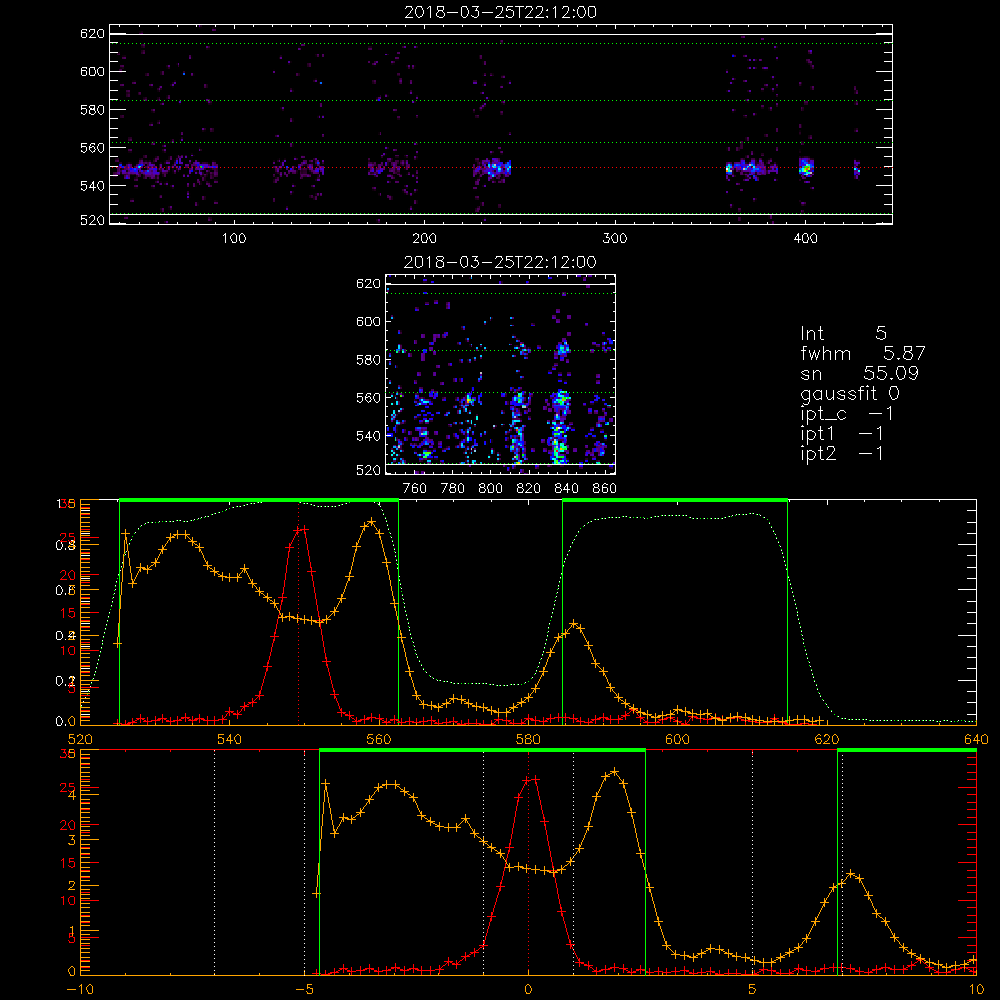The height and width of the screenshot is (1000, 1000).
Task: Click x-axis label 5 under the bottom plot
Action: pyautogui.click(x=752, y=989)
